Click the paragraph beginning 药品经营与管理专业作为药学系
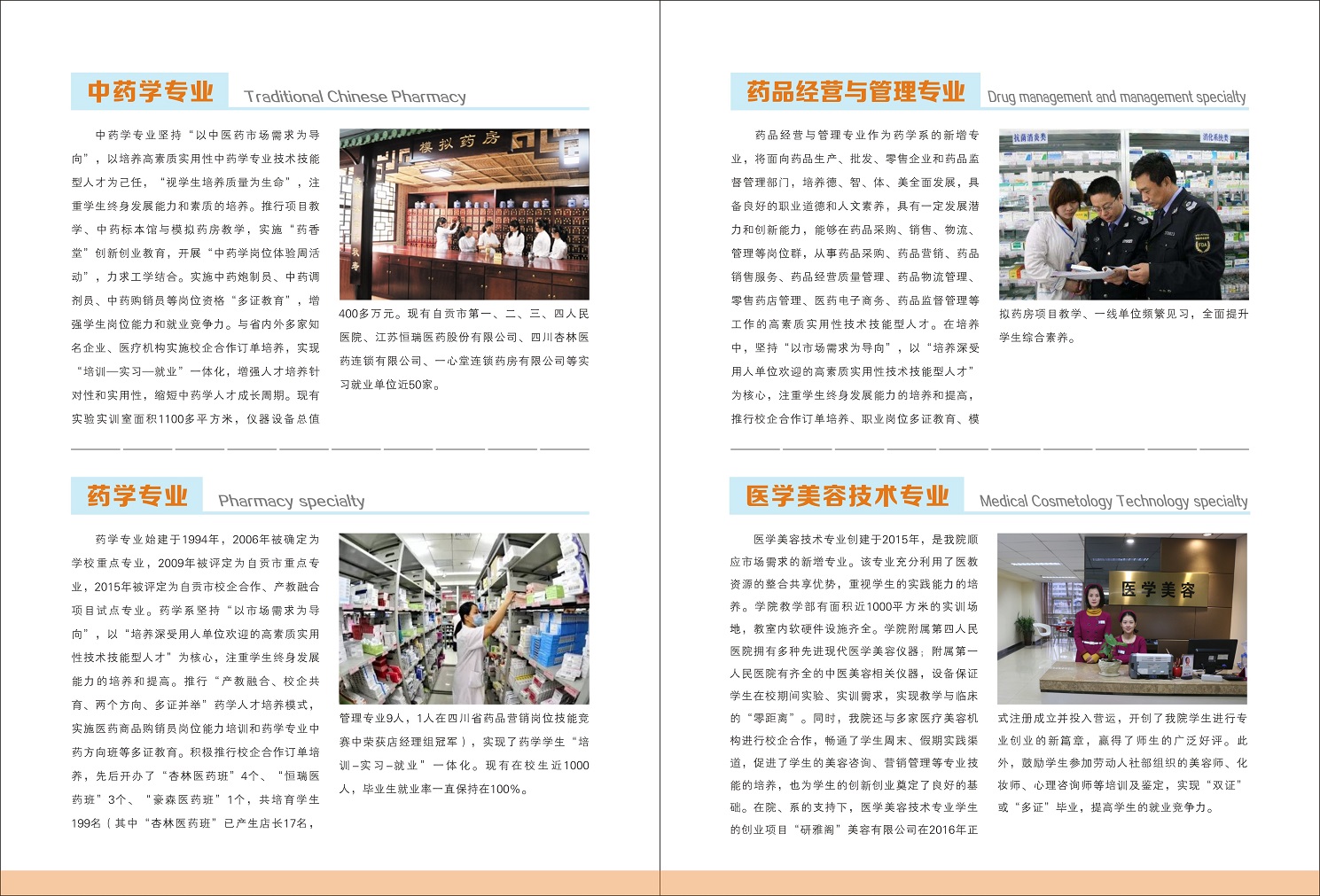The height and width of the screenshot is (896, 1320). pos(855,277)
